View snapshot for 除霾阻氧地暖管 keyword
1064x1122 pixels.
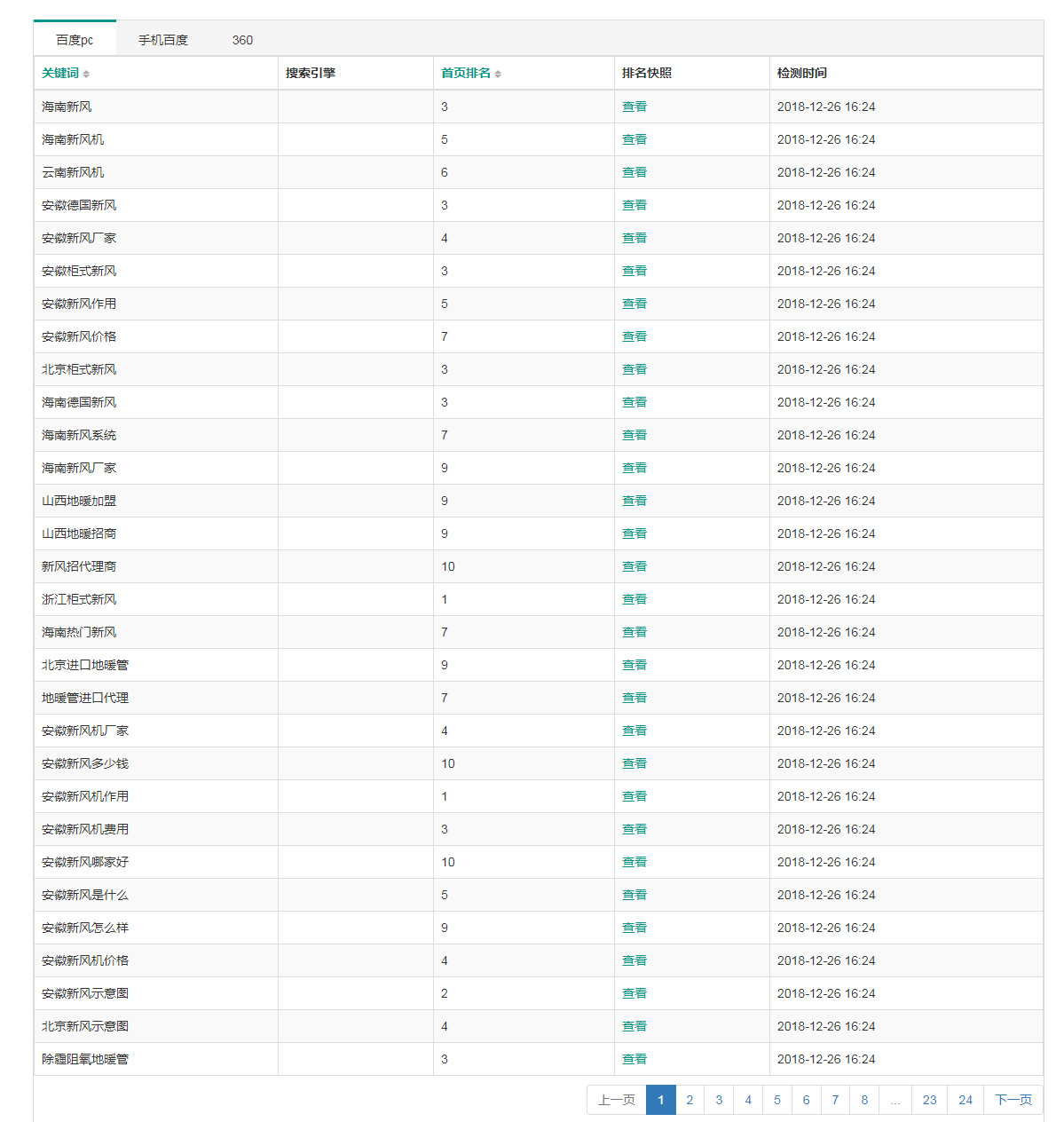634,1059
